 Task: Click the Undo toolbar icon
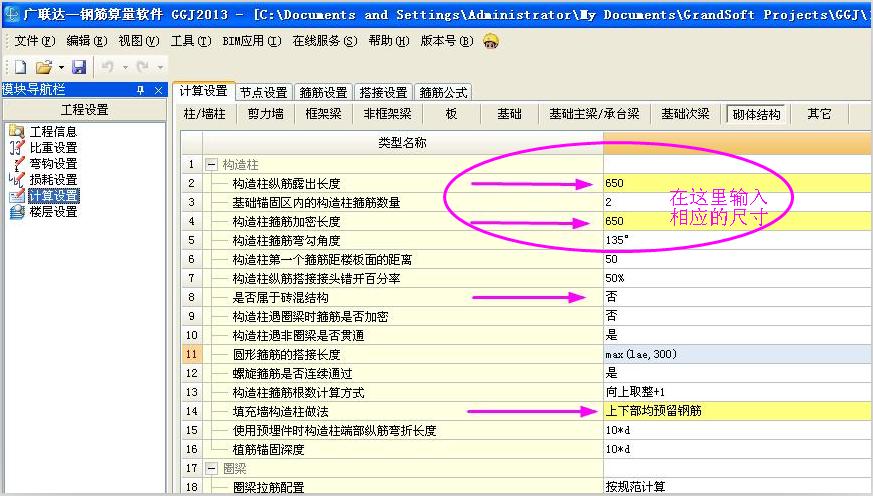pyautogui.click(x=107, y=67)
